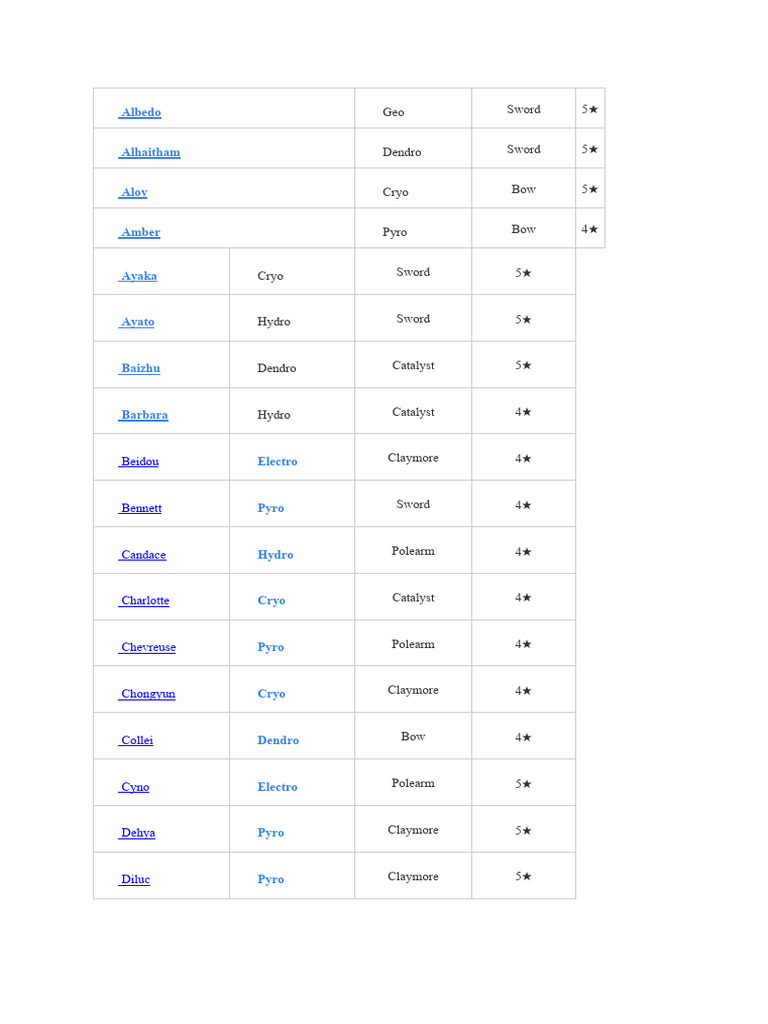Open the Chevreuse link

point(148,648)
